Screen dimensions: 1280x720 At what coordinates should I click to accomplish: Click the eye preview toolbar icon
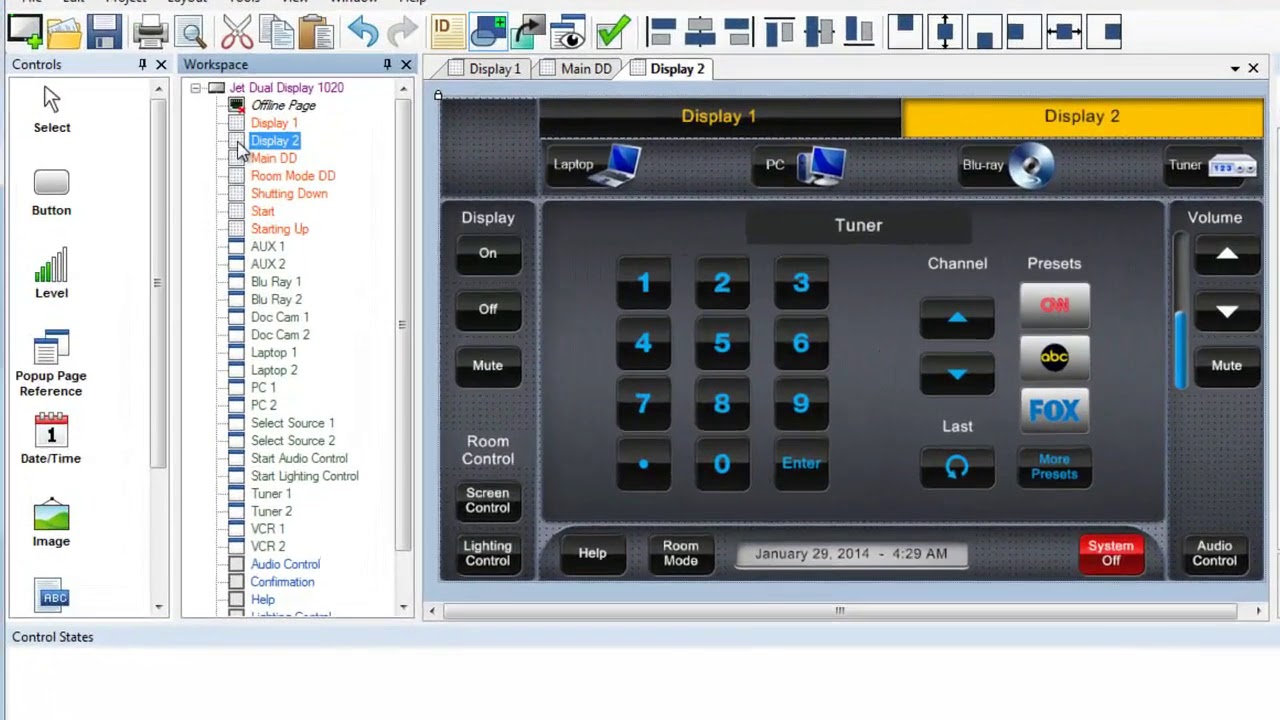coord(568,32)
